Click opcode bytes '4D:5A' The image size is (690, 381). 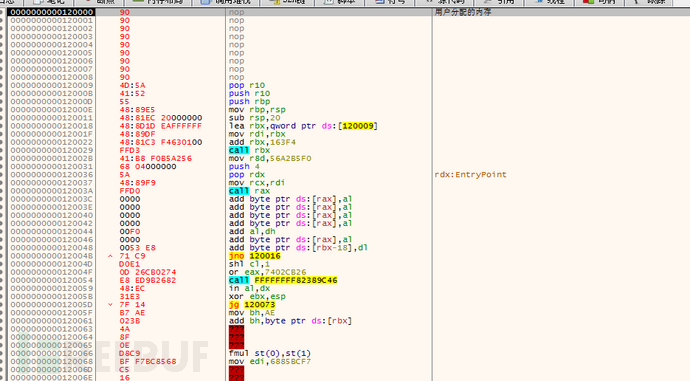(x=132, y=85)
